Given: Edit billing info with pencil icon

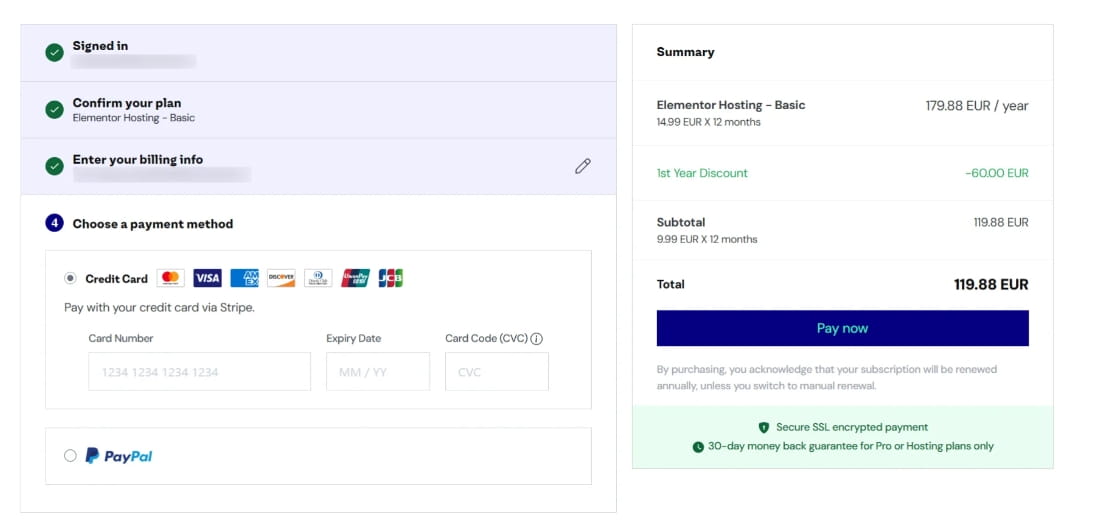Looking at the screenshot, I should (x=583, y=166).
